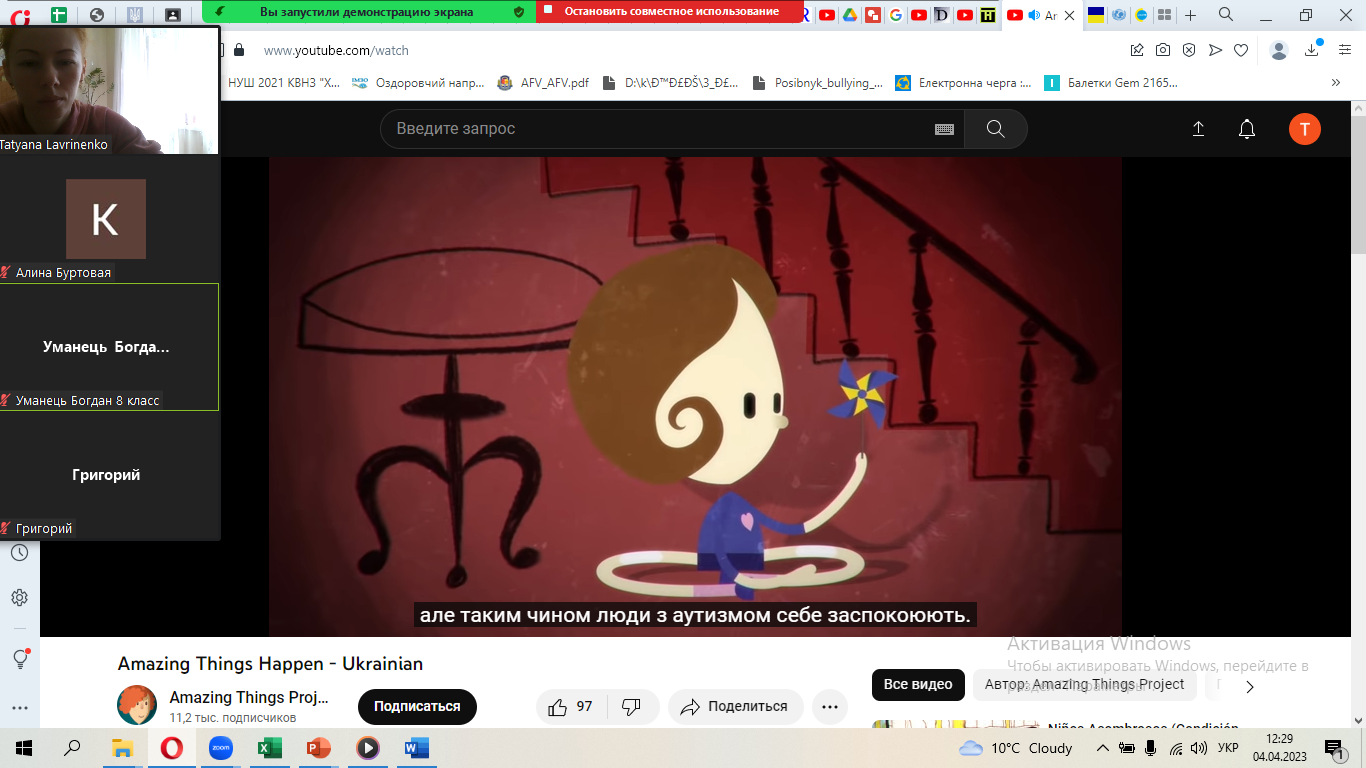Click the weather 10°C Cloudy widget
Screen dimensions: 1366x768
tap(1015, 748)
